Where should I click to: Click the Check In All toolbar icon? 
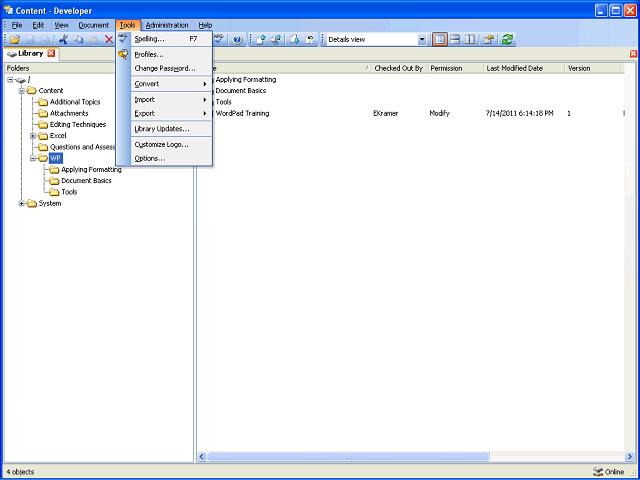(276, 40)
